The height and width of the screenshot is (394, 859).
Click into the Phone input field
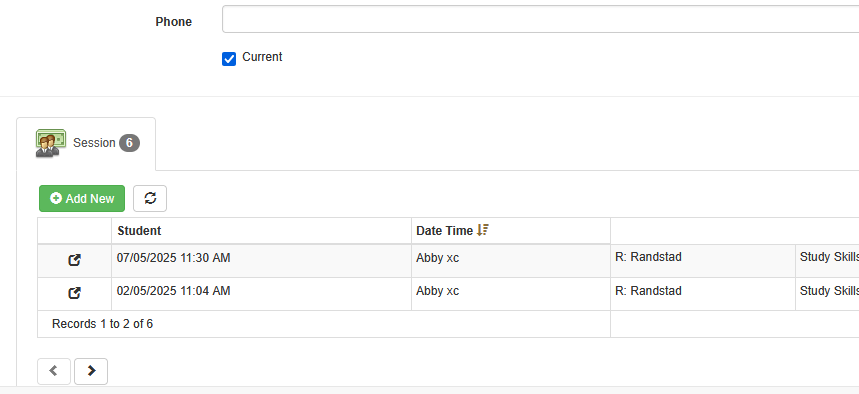pyautogui.click(x=540, y=20)
